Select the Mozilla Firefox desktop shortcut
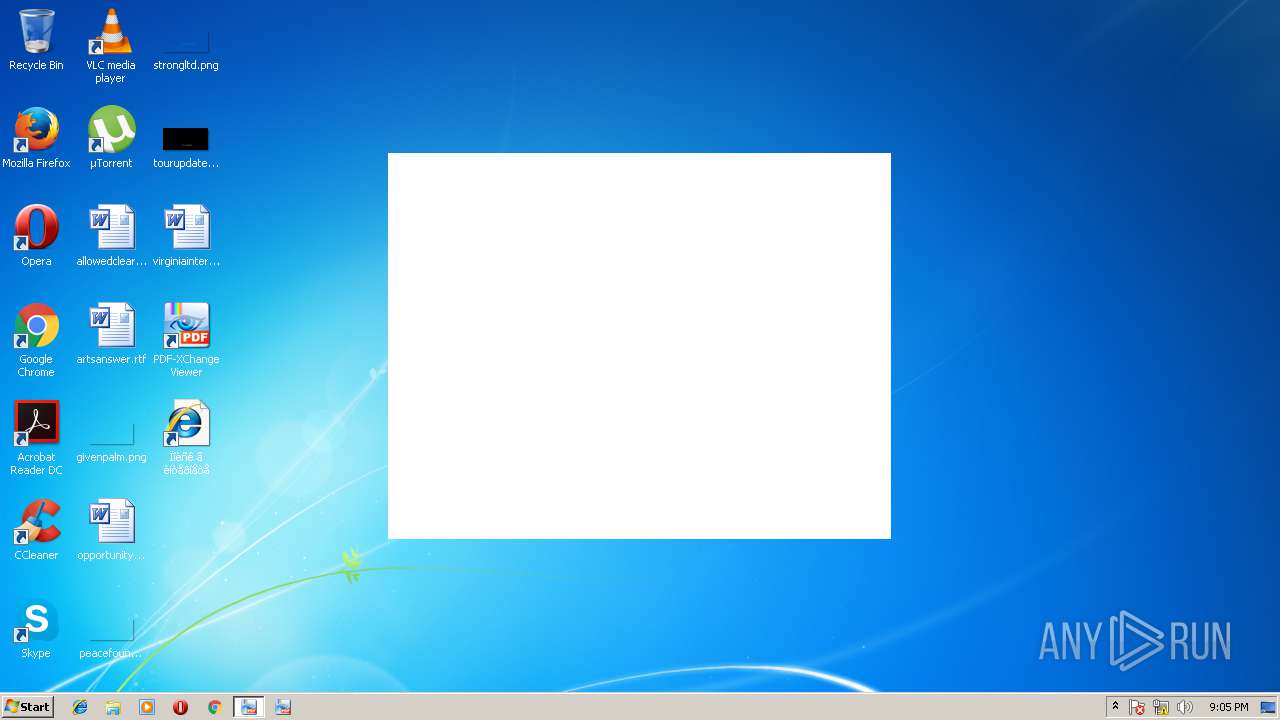Screen dimensions: 1280x720 (x=36, y=138)
